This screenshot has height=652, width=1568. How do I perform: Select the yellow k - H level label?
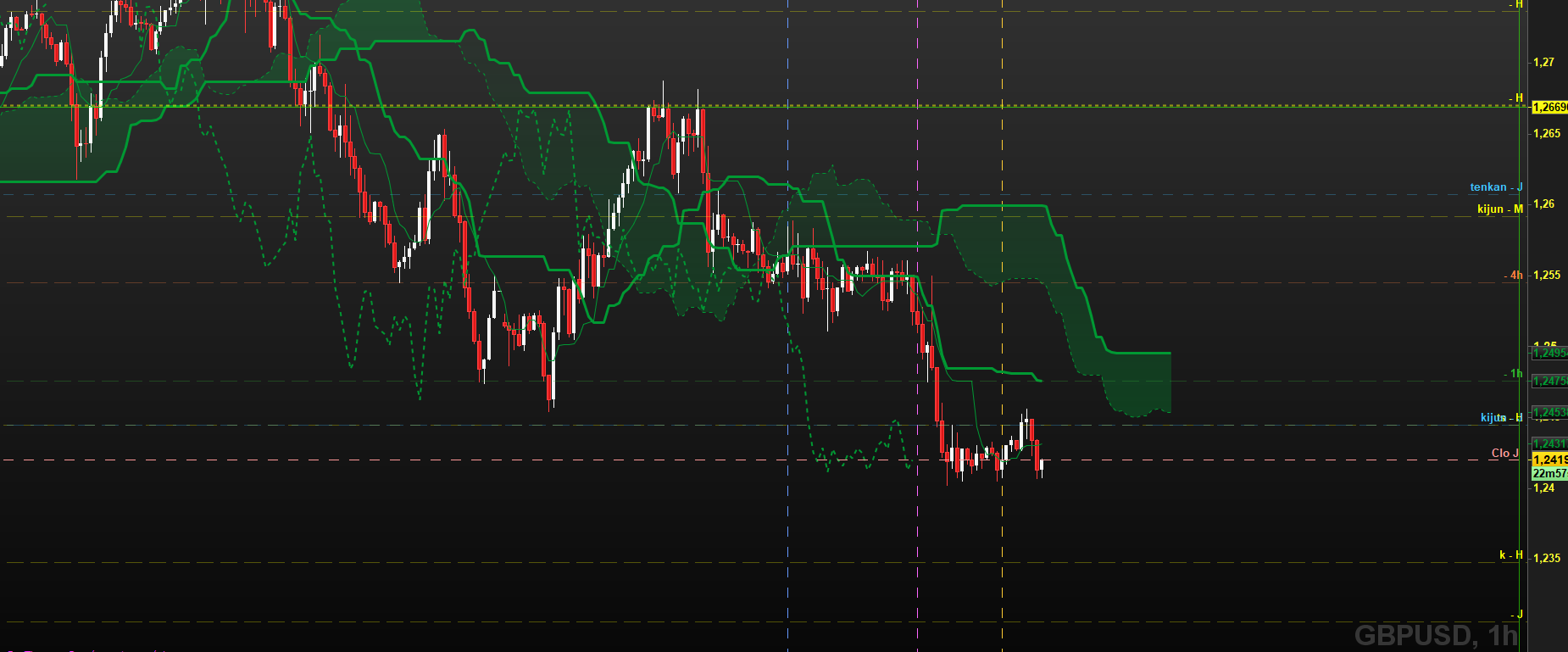point(1511,554)
